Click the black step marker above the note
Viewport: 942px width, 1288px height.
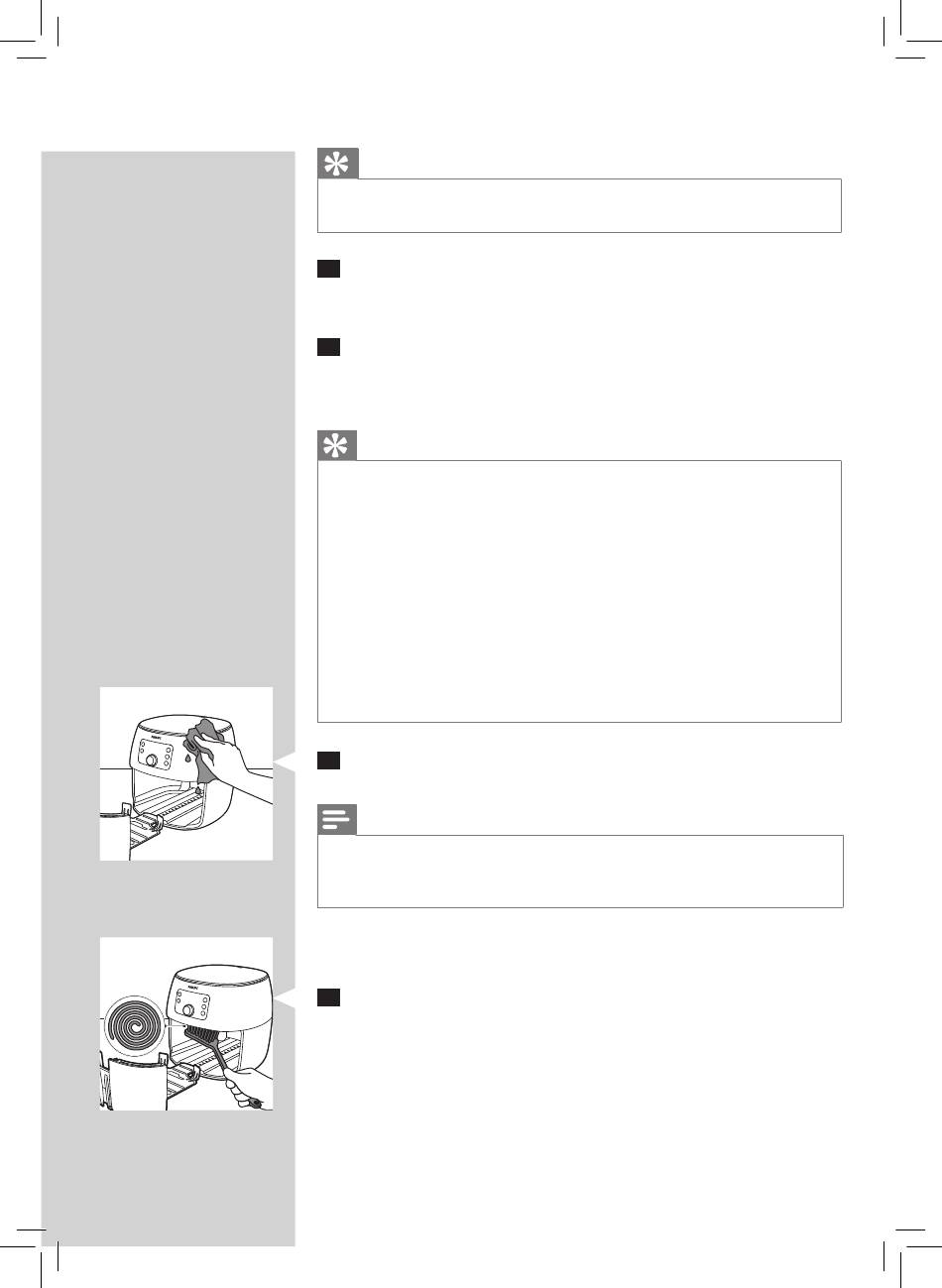click(329, 761)
